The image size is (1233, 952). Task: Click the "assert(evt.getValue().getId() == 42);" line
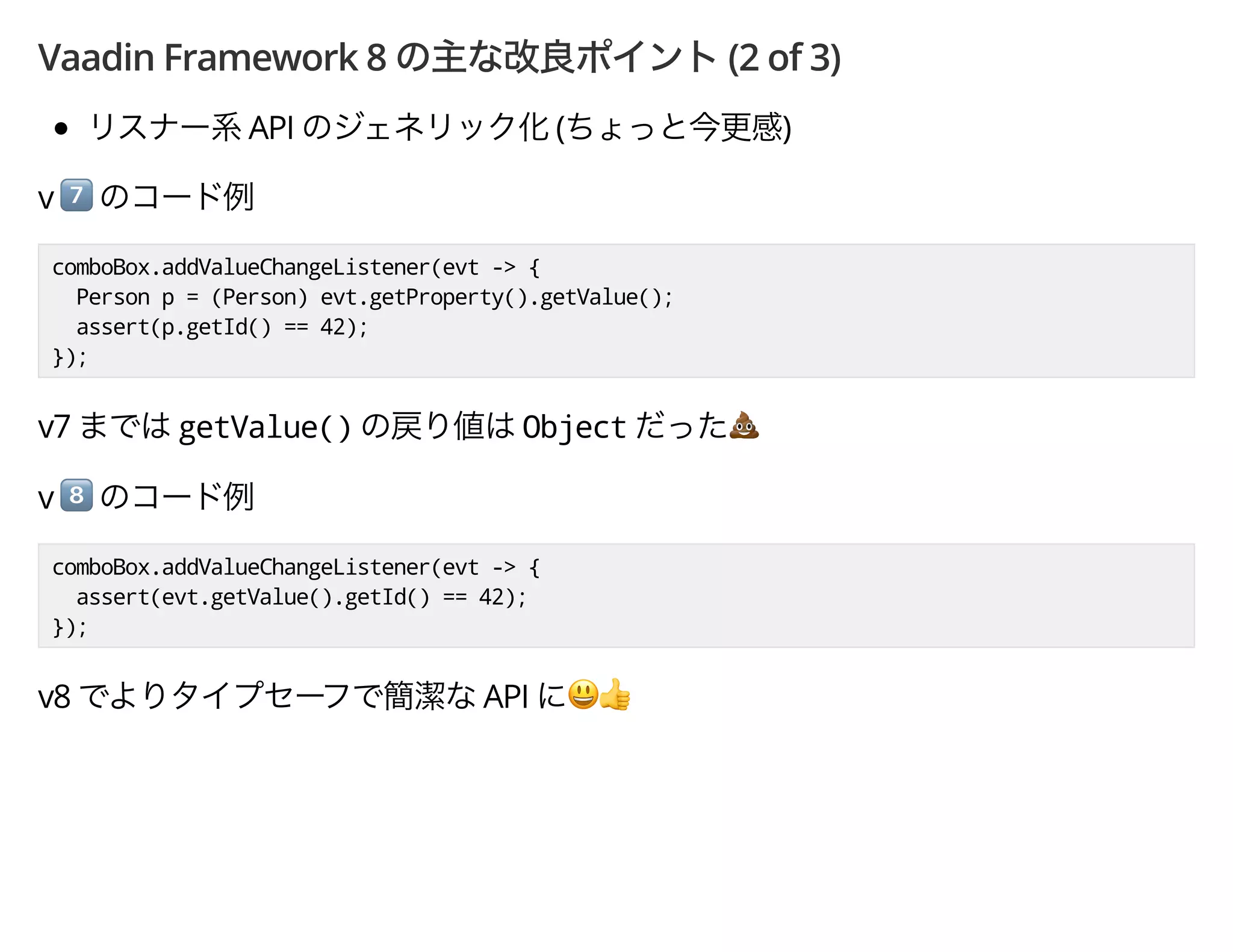(x=301, y=597)
